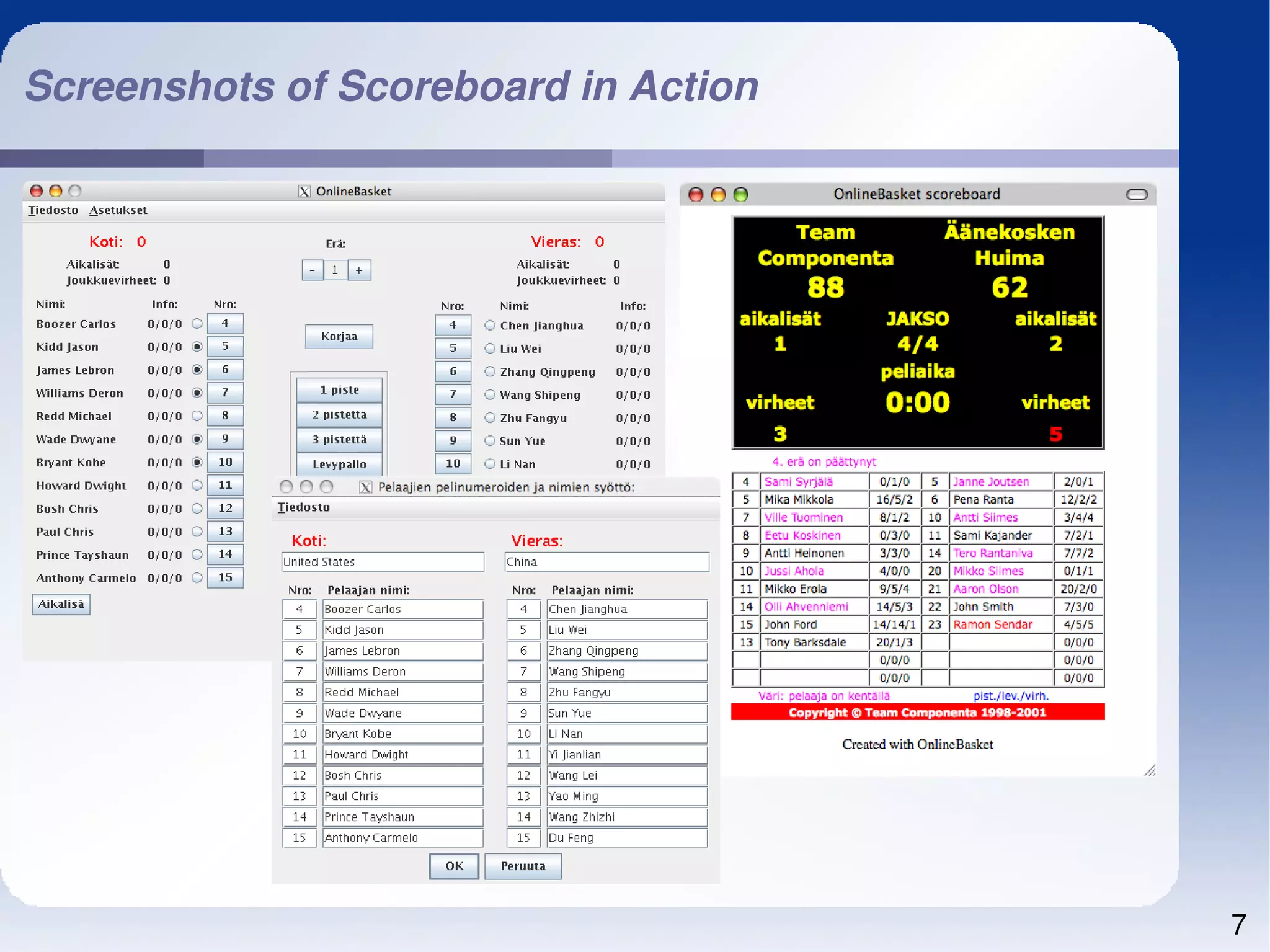Viewport: 1270px width, 952px height.
Task: Click Created with OnlineBasket text
Action: [917, 744]
